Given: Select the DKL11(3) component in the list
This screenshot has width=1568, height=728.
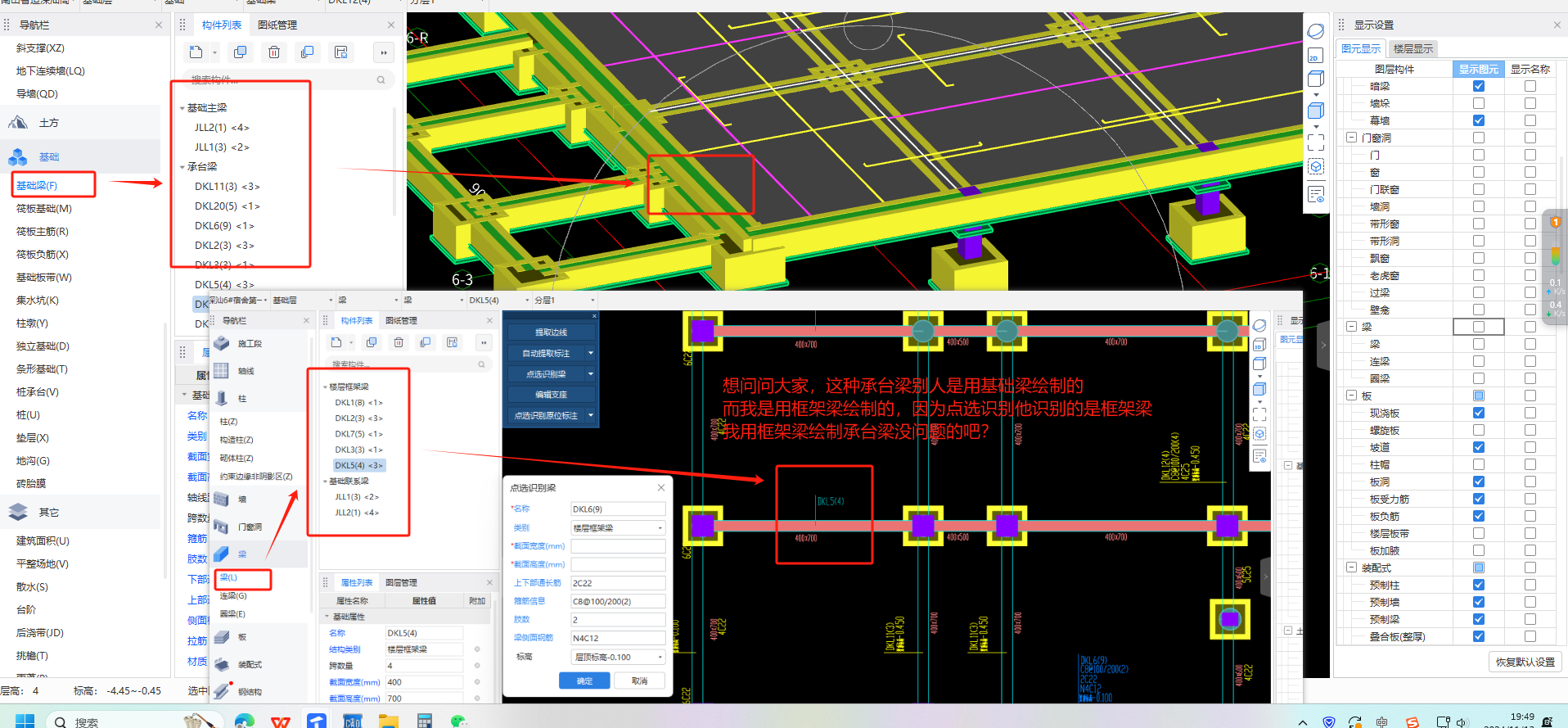Looking at the screenshot, I should pos(227,187).
